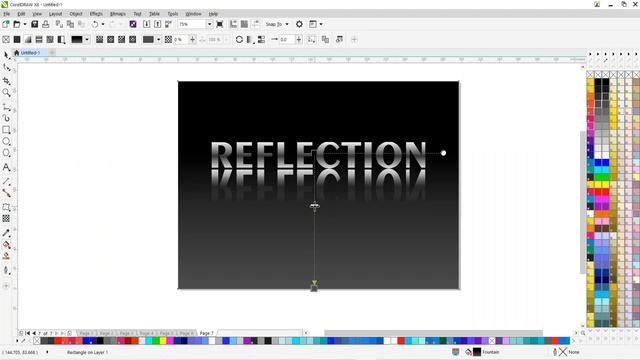Image resolution: width=640 pixels, height=360 pixels.
Task: Click Copy Transparency icon on property bar
Action: click(x=325, y=40)
